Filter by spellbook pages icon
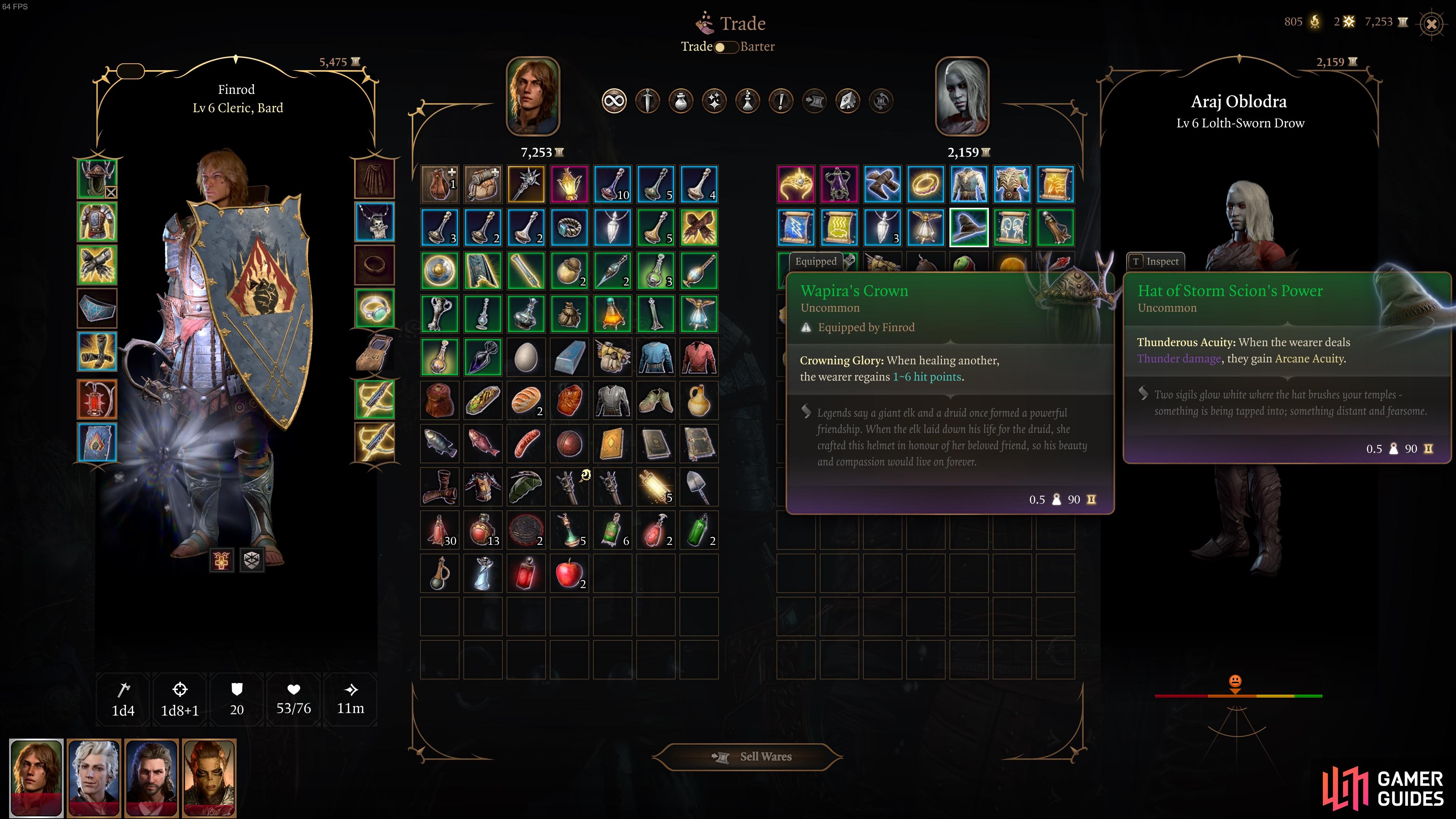This screenshot has height=819, width=1456. click(847, 101)
